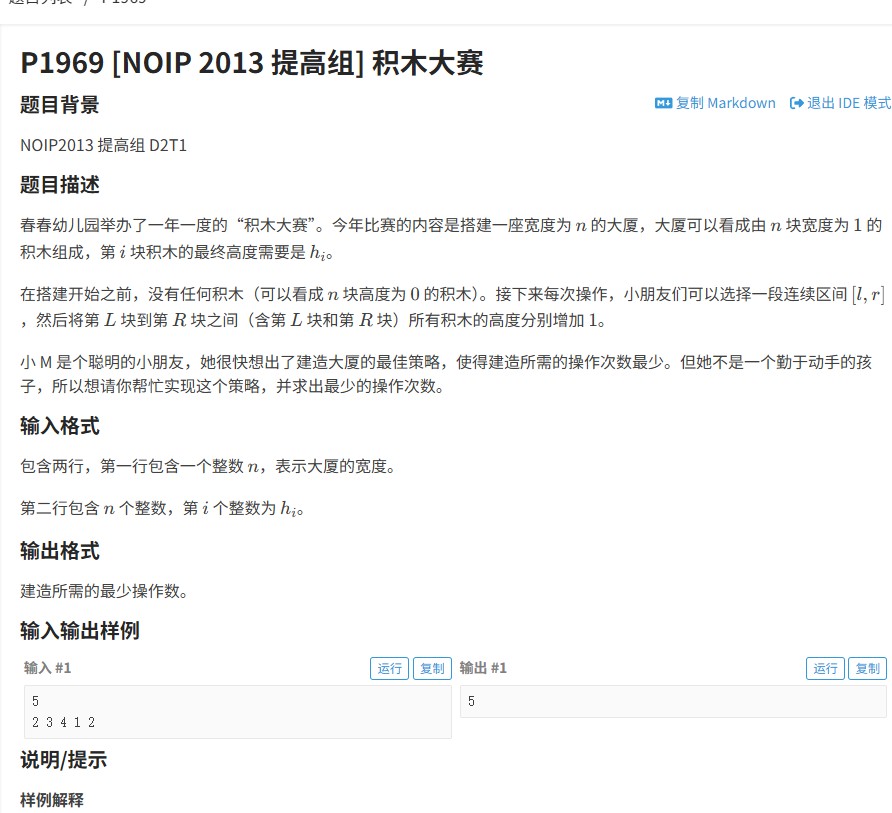Viewport: 892px width, 813px height.
Task: Click the paragraph starting 春春幼儿园举办了
Action: pyautogui.click(x=452, y=238)
